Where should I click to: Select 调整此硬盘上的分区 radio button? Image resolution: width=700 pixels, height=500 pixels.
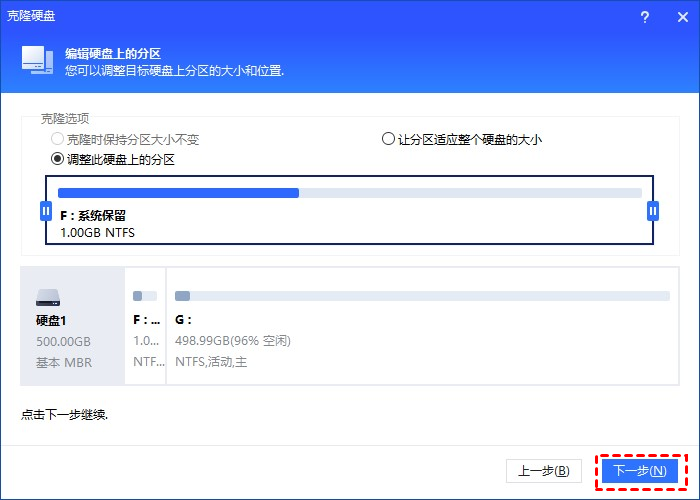tap(57, 159)
